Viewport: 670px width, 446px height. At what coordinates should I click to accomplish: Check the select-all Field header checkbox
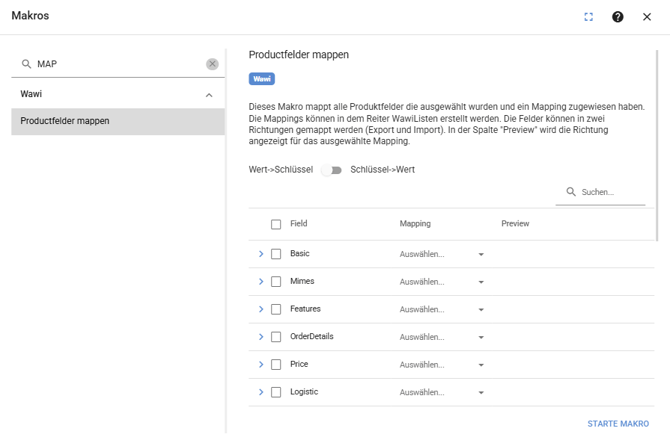pyautogui.click(x=276, y=225)
